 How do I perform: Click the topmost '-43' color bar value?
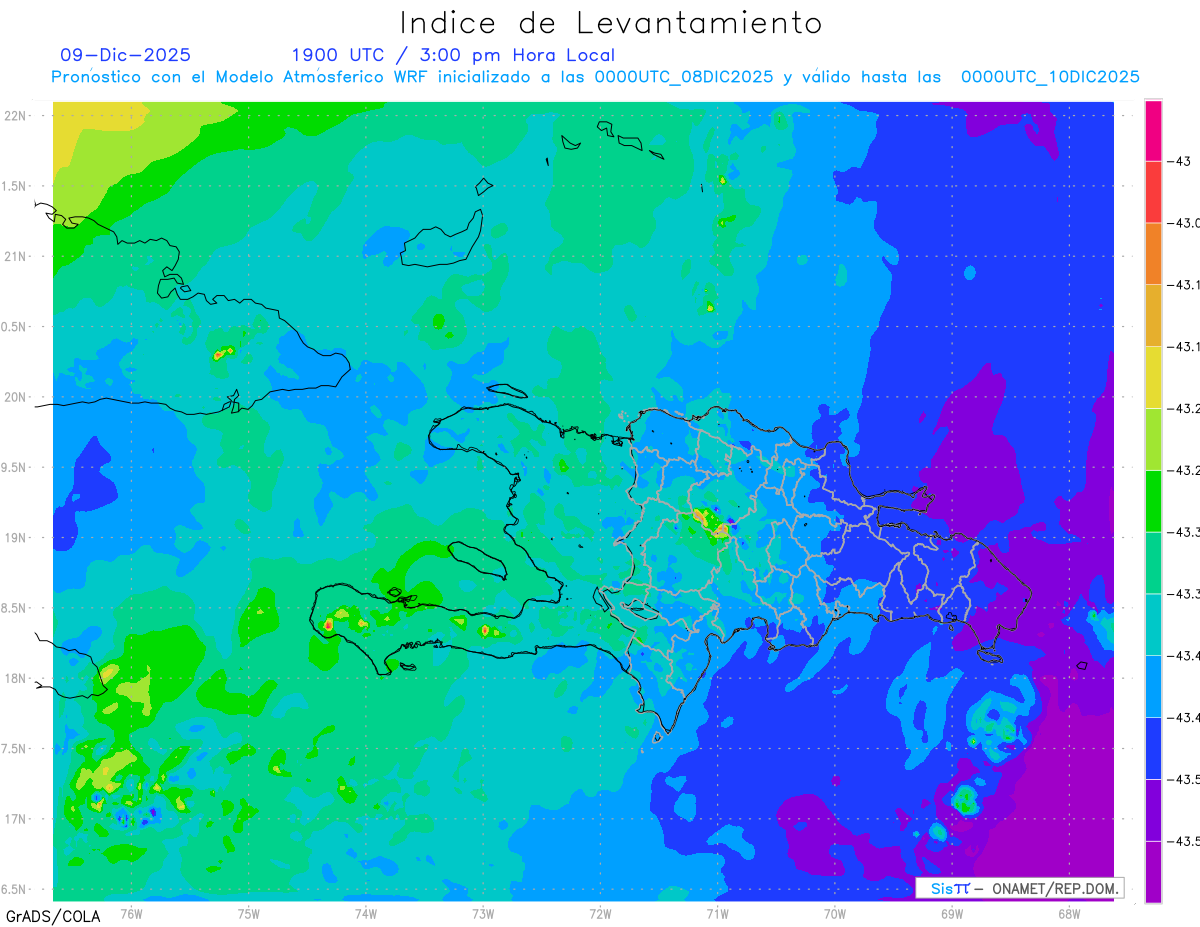(x=1179, y=161)
